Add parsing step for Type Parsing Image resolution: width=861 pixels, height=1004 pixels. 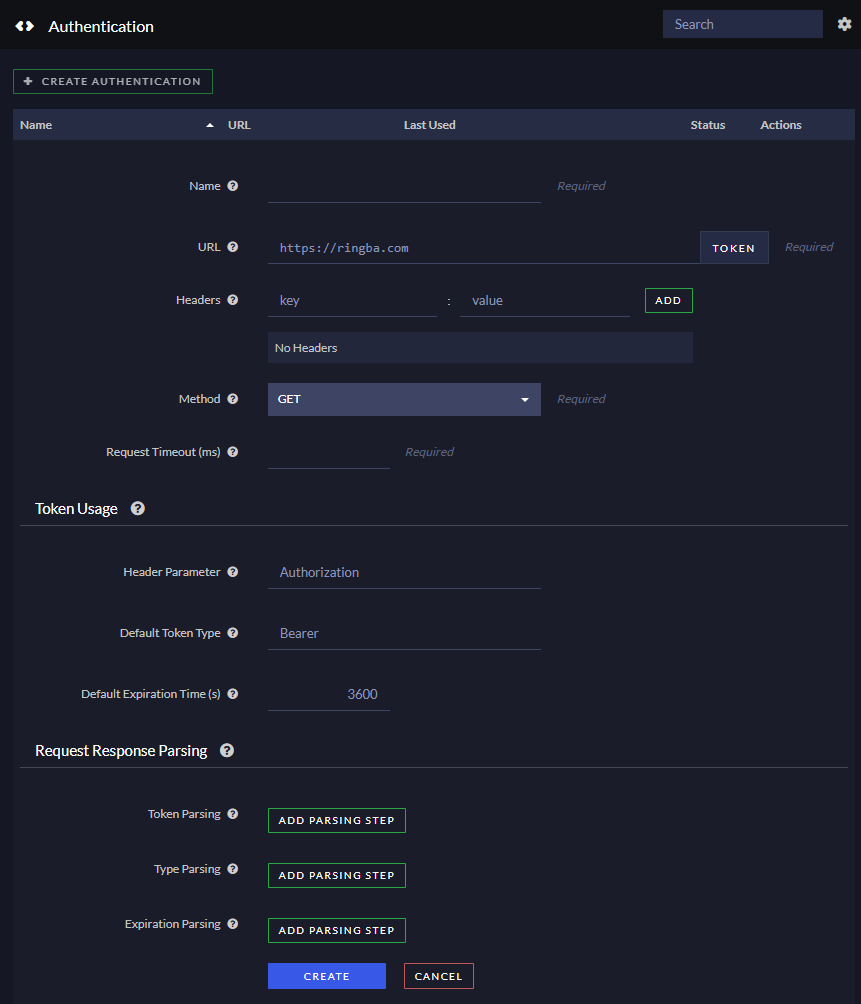click(337, 875)
